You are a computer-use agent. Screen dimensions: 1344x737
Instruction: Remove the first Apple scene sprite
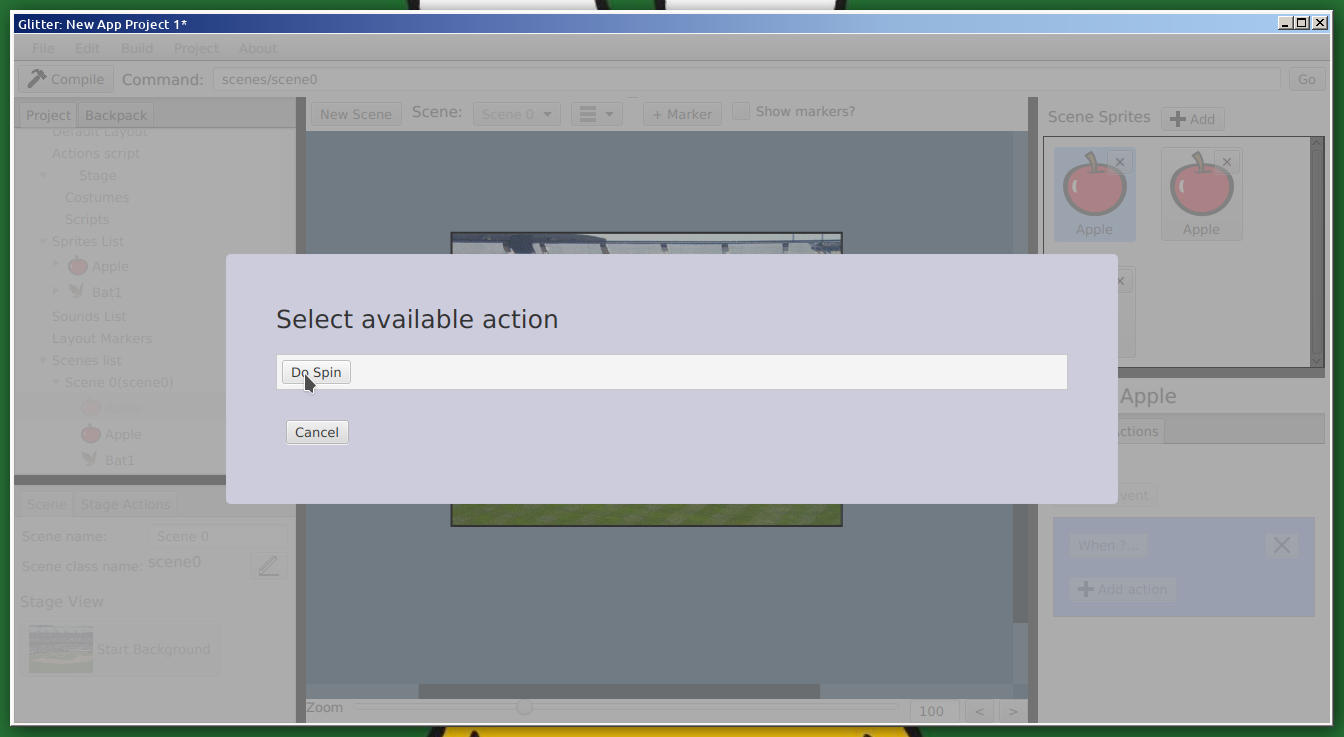pyautogui.click(x=1120, y=162)
